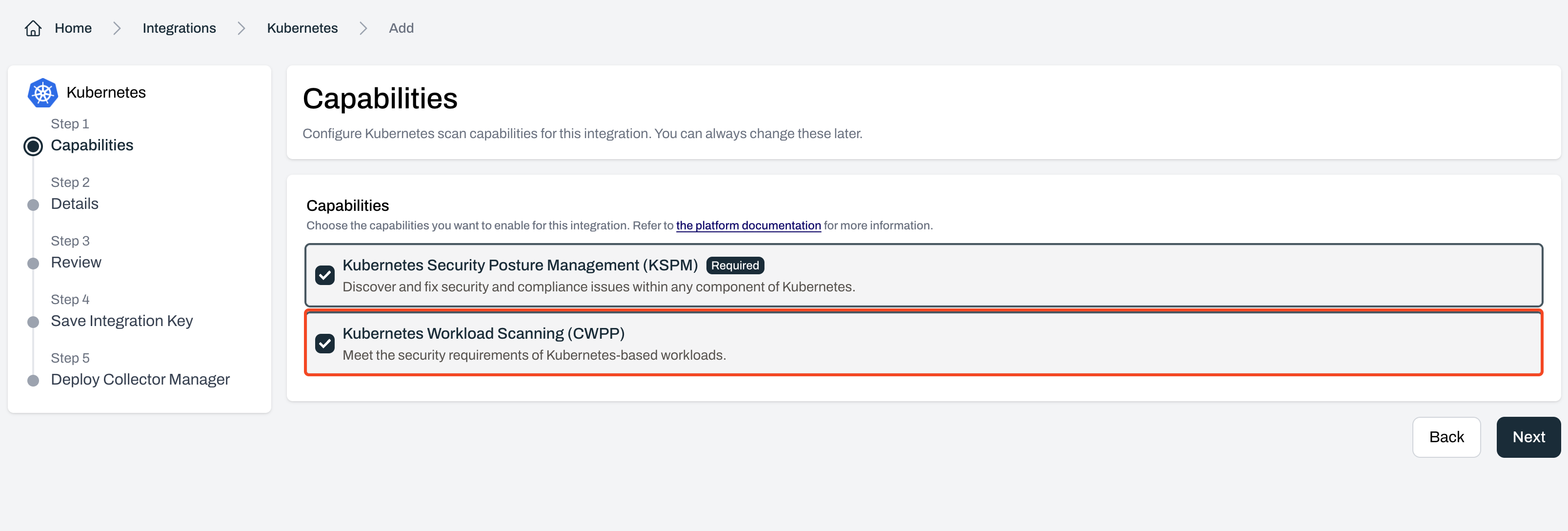This screenshot has width=1568, height=531.
Task: Click the Step 3 Review circle indicator
Action: click(x=34, y=263)
